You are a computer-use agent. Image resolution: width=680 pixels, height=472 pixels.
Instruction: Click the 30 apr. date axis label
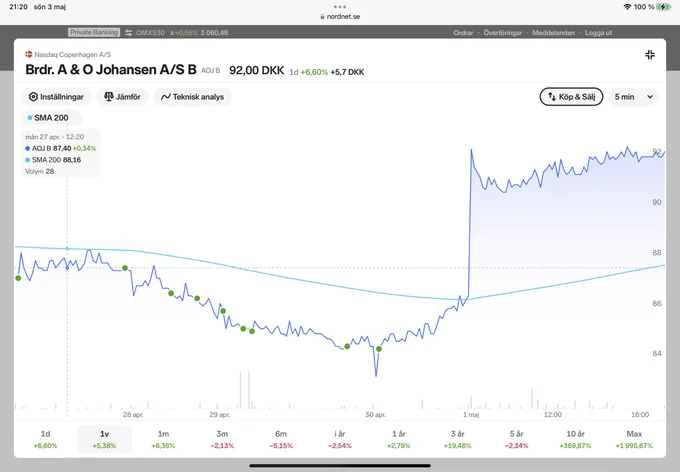click(375, 415)
